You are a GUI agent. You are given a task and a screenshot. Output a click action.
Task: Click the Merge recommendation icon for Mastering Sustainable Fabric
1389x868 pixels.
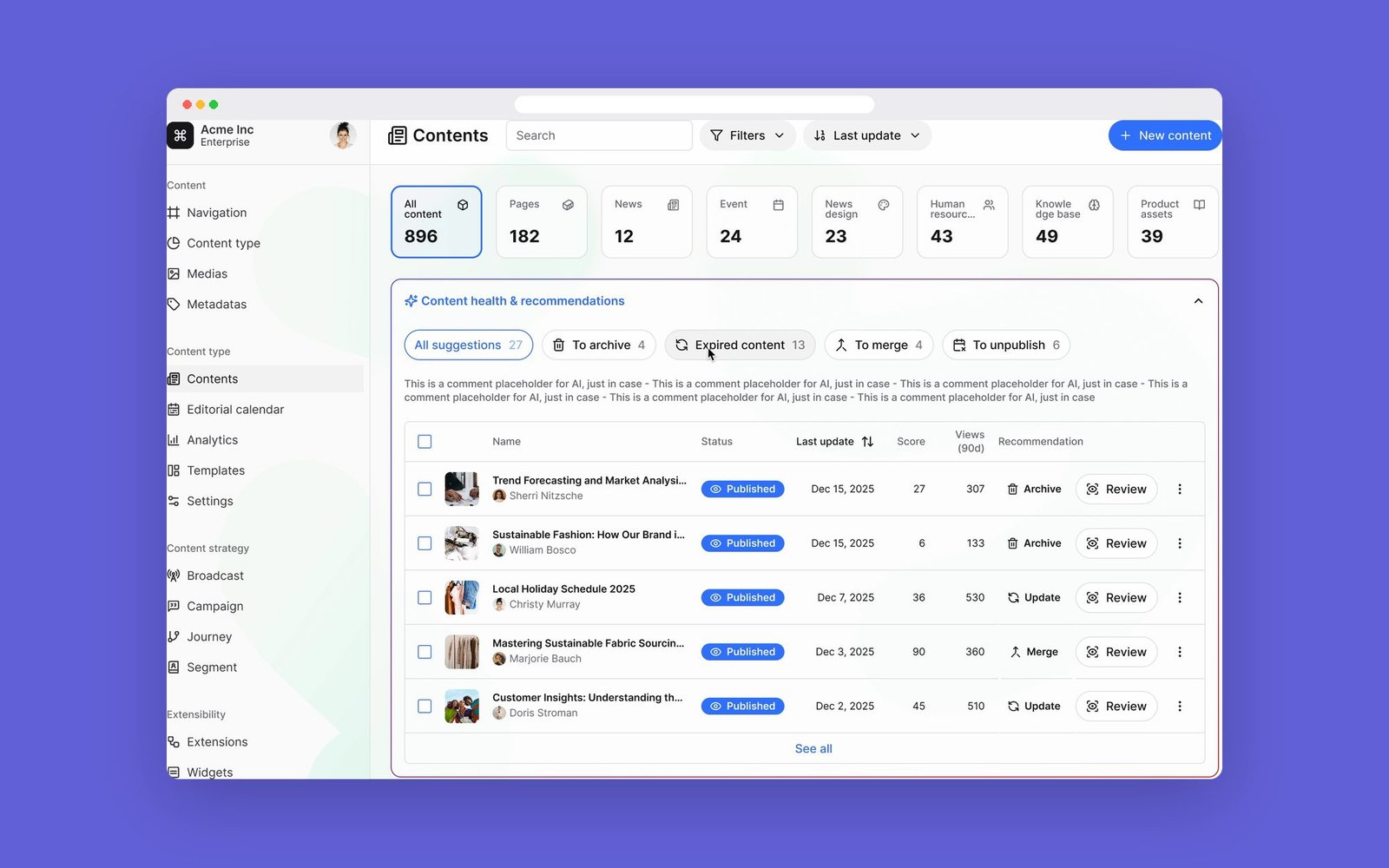click(x=1015, y=652)
